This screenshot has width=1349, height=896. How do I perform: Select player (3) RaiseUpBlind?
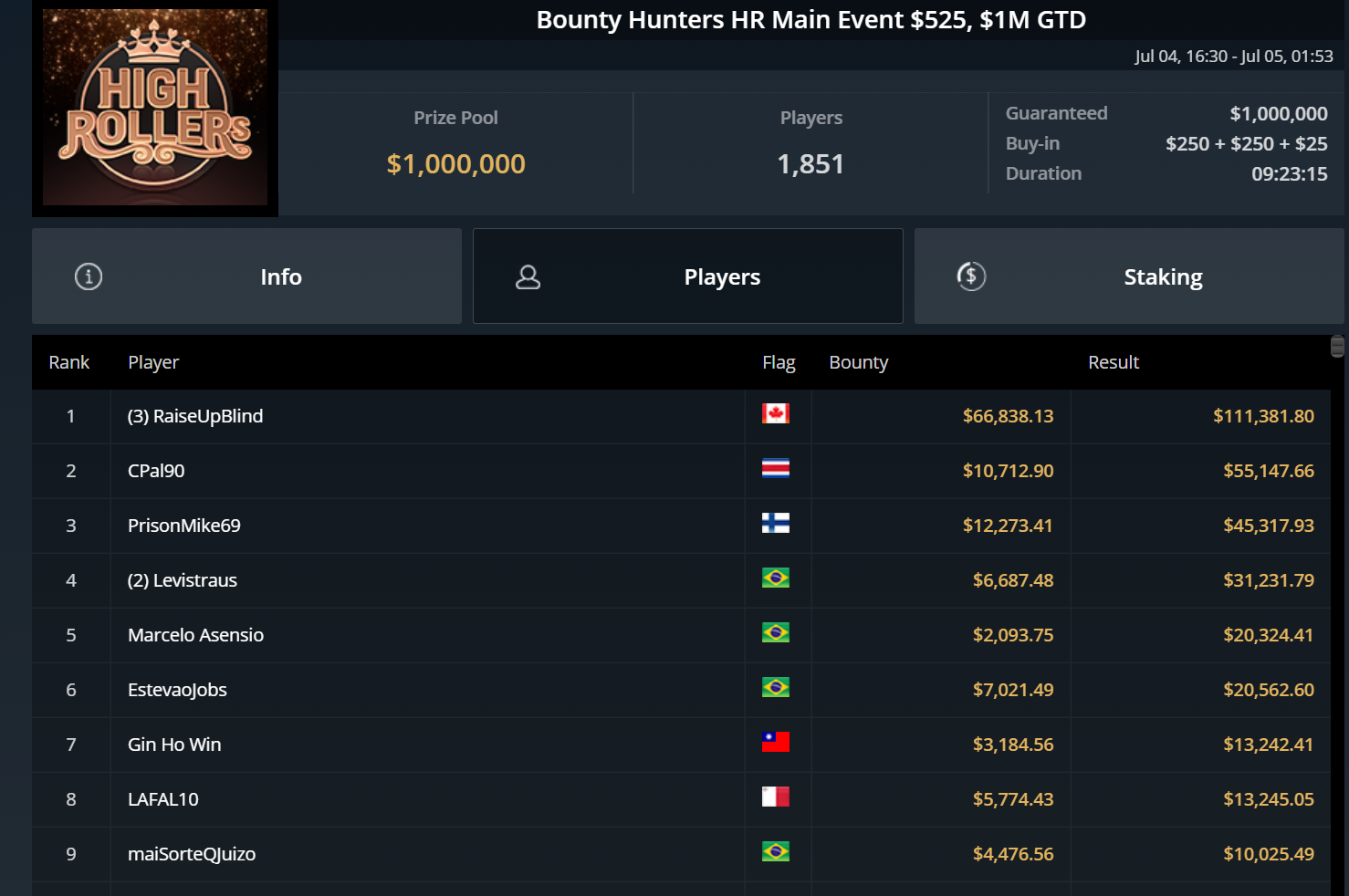[x=195, y=416]
